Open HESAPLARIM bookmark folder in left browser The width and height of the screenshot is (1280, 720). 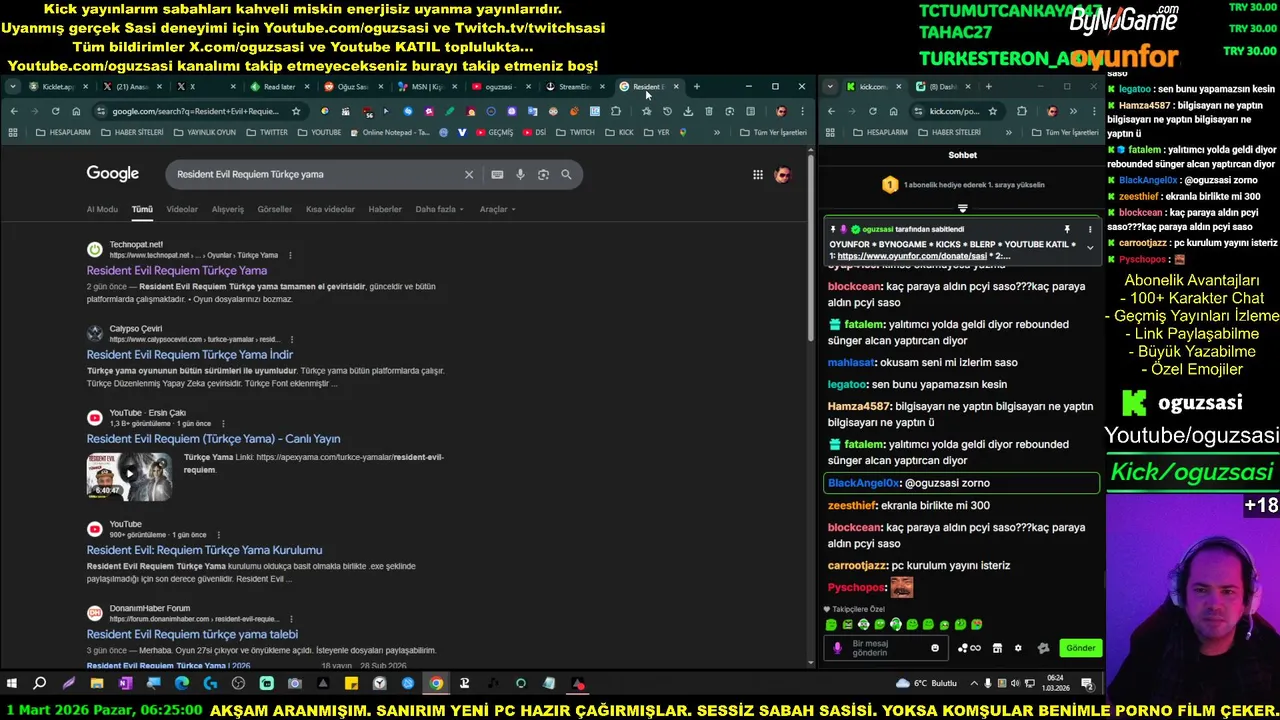pos(64,132)
